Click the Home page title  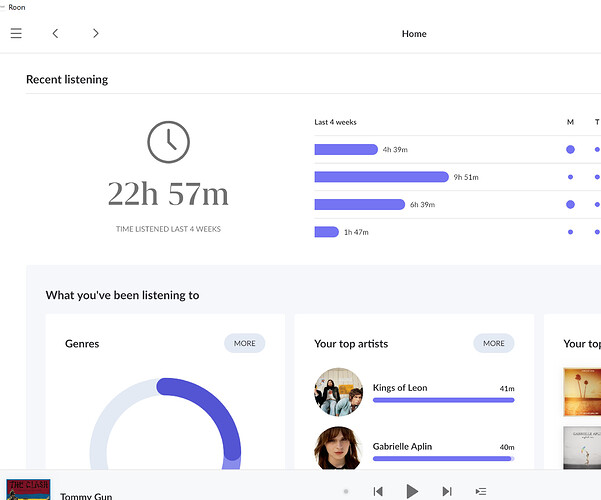pyautogui.click(x=414, y=34)
